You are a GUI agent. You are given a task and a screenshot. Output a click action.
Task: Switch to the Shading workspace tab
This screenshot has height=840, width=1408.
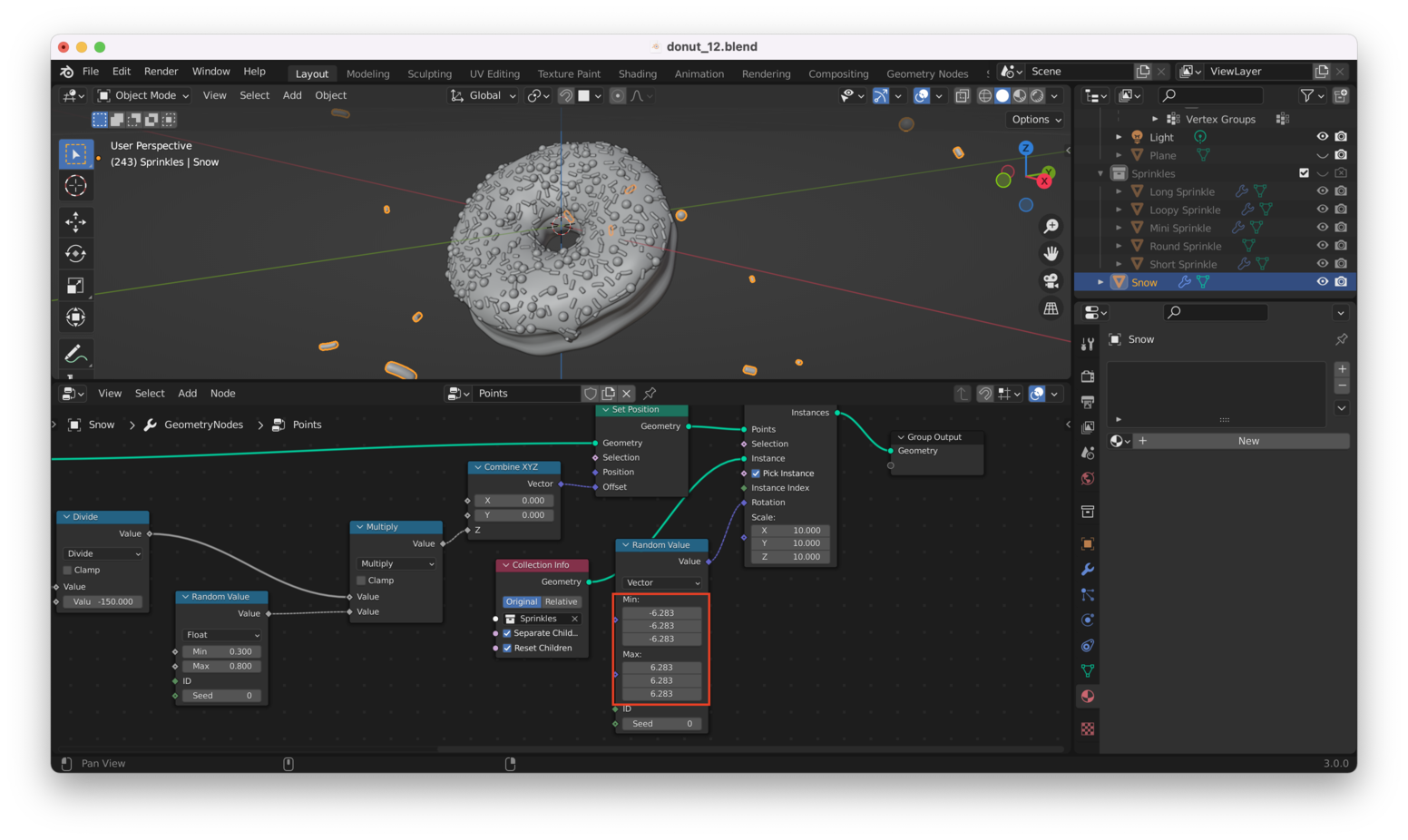point(637,73)
